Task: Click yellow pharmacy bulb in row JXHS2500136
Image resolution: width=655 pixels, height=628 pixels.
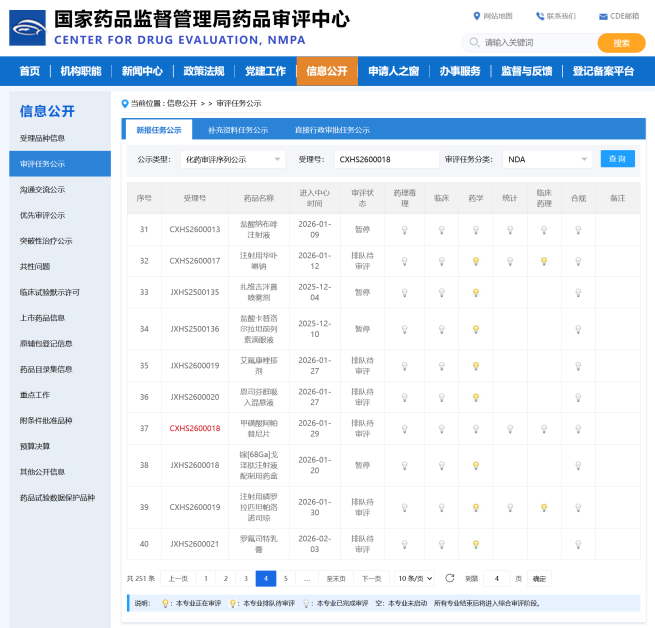Action: pyautogui.click(x=475, y=329)
